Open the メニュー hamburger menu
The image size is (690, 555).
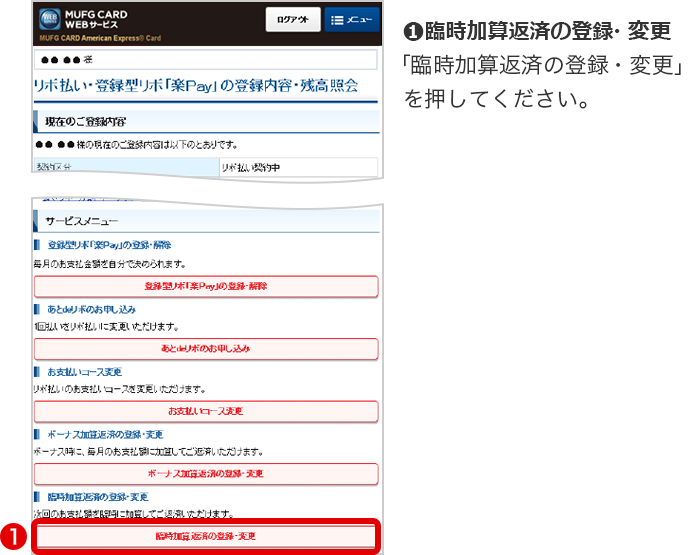351,20
